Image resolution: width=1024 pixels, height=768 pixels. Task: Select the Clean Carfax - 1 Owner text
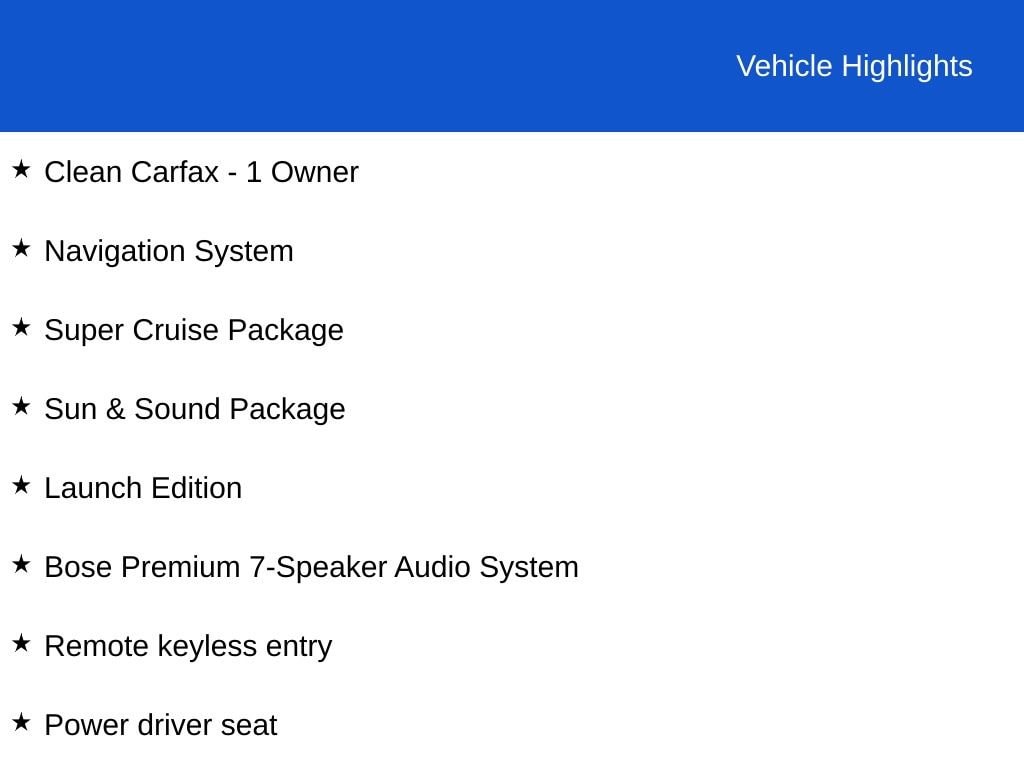click(x=201, y=172)
